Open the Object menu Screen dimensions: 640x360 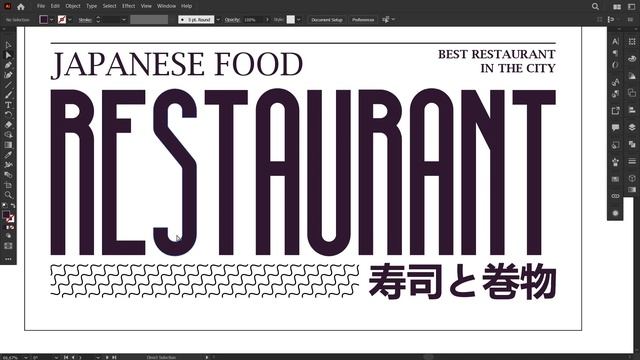(x=73, y=6)
